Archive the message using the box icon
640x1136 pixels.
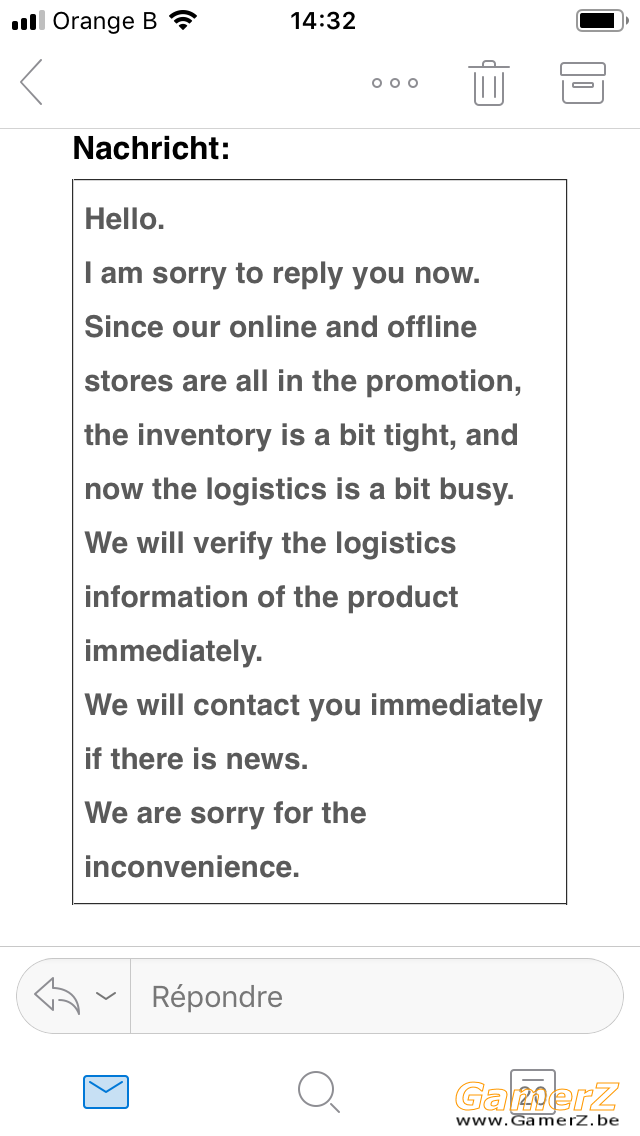[583, 83]
